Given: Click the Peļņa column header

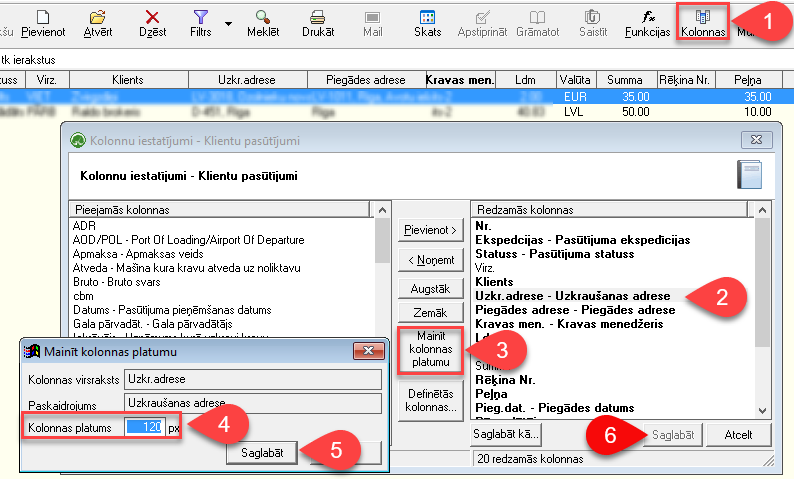Looking at the screenshot, I should click(x=748, y=80).
